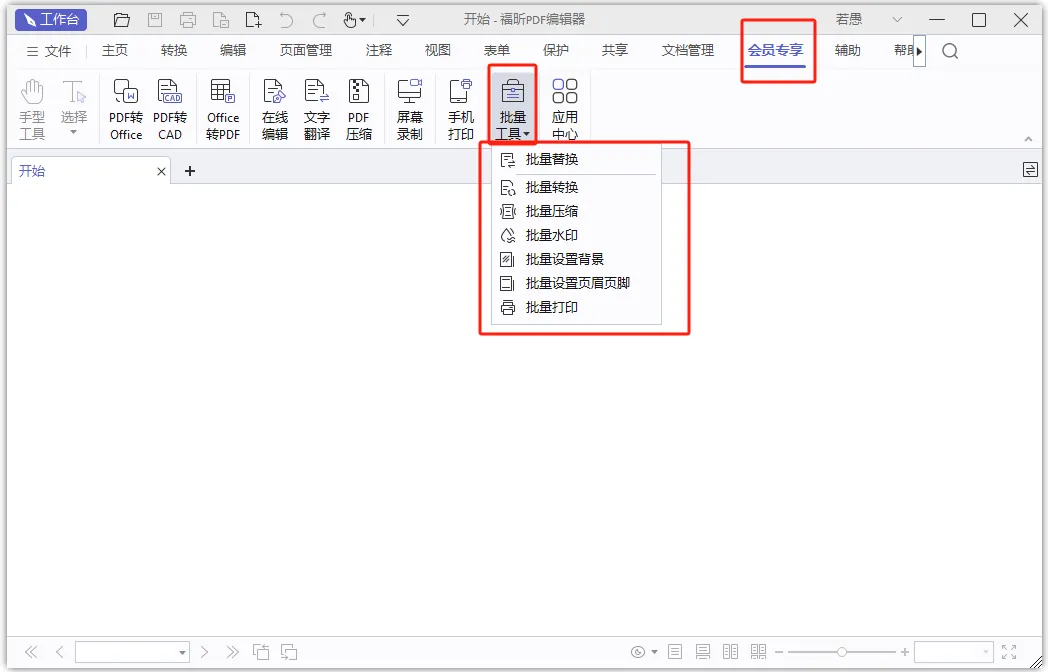Click the PDF压缩 compress icon
This screenshot has height=672, width=1048.
coord(359,109)
